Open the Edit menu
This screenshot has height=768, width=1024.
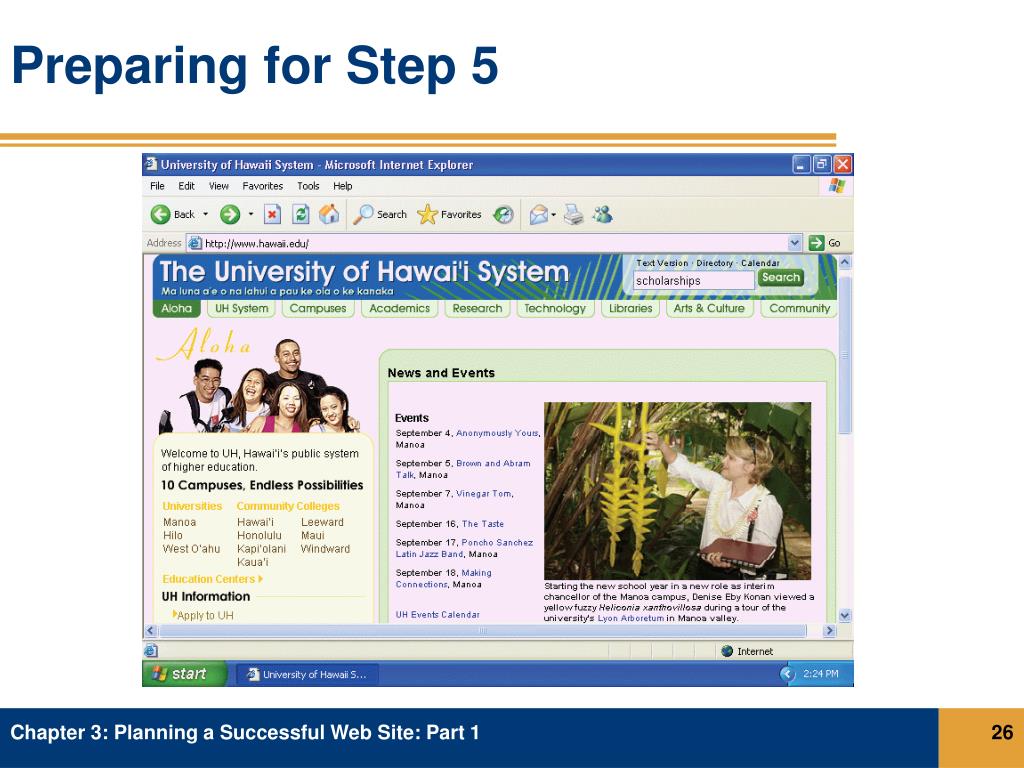(187, 186)
